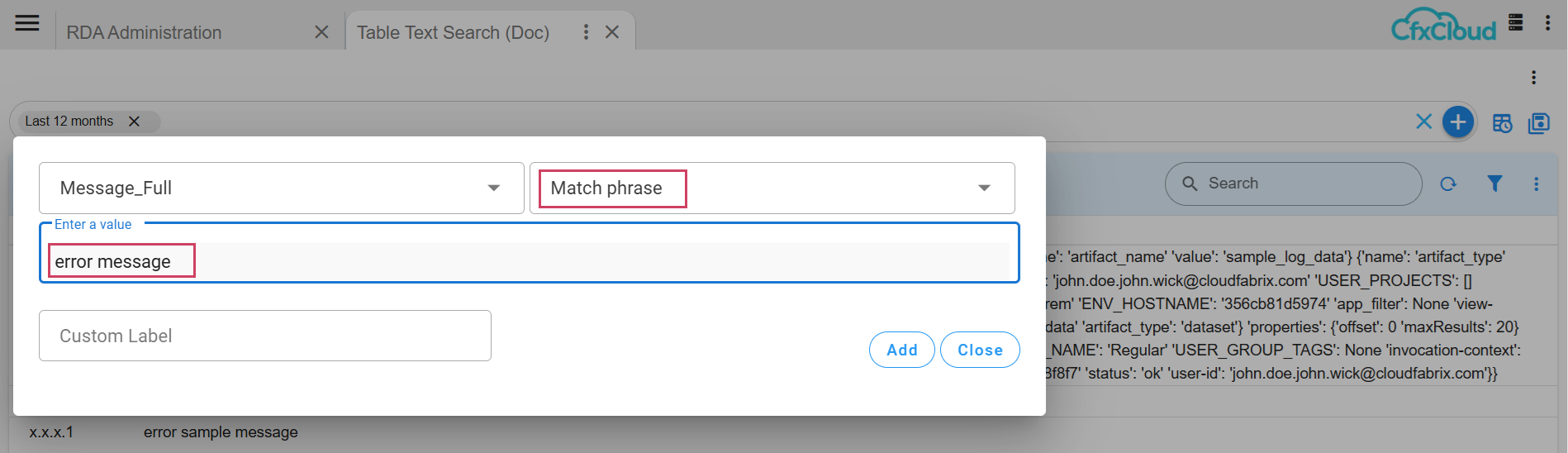The image size is (1568, 453).
Task: Open Table Text Search tab options menu
Action: click(x=586, y=32)
